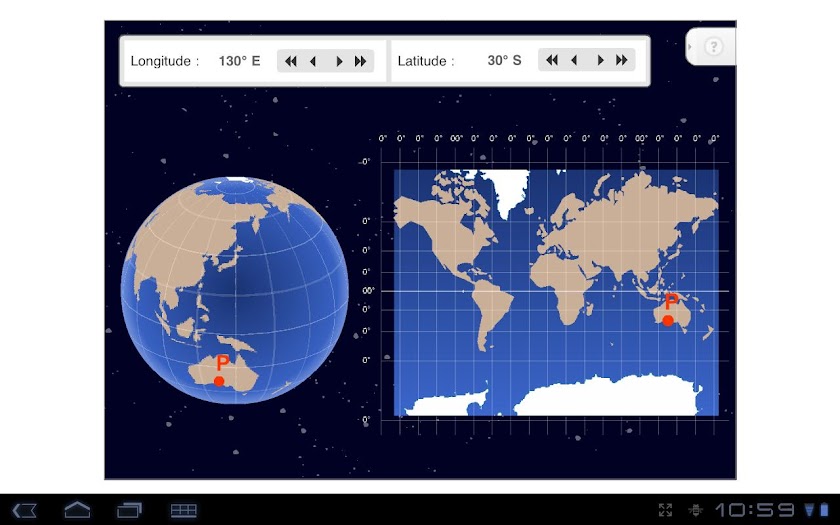The width and height of the screenshot is (840, 525).
Task: Decrease longitude by single left arrow
Action: [313, 61]
